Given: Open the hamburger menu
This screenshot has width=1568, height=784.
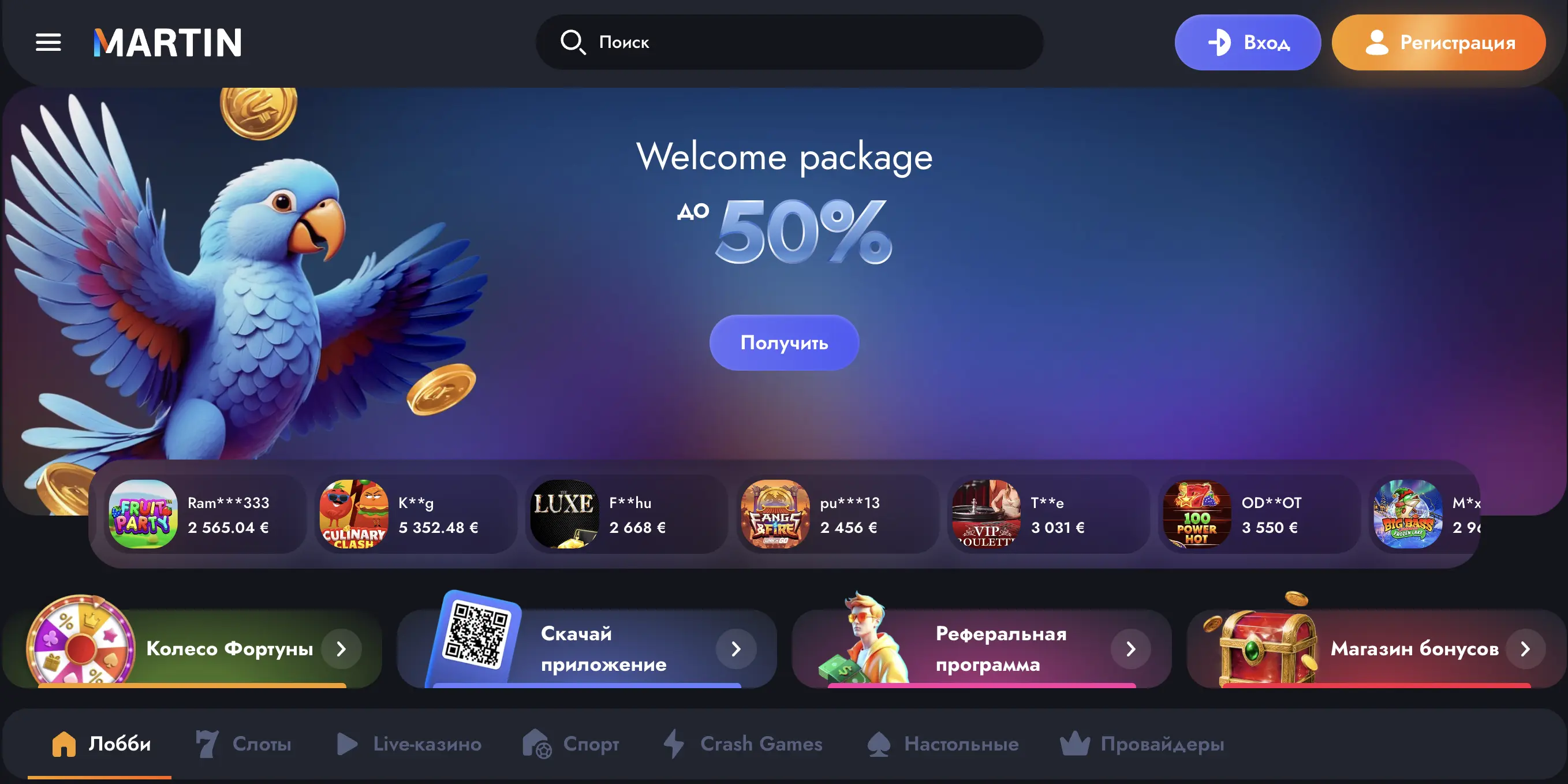Looking at the screenshot, I should pyautogui.click(x=48, y=43).
